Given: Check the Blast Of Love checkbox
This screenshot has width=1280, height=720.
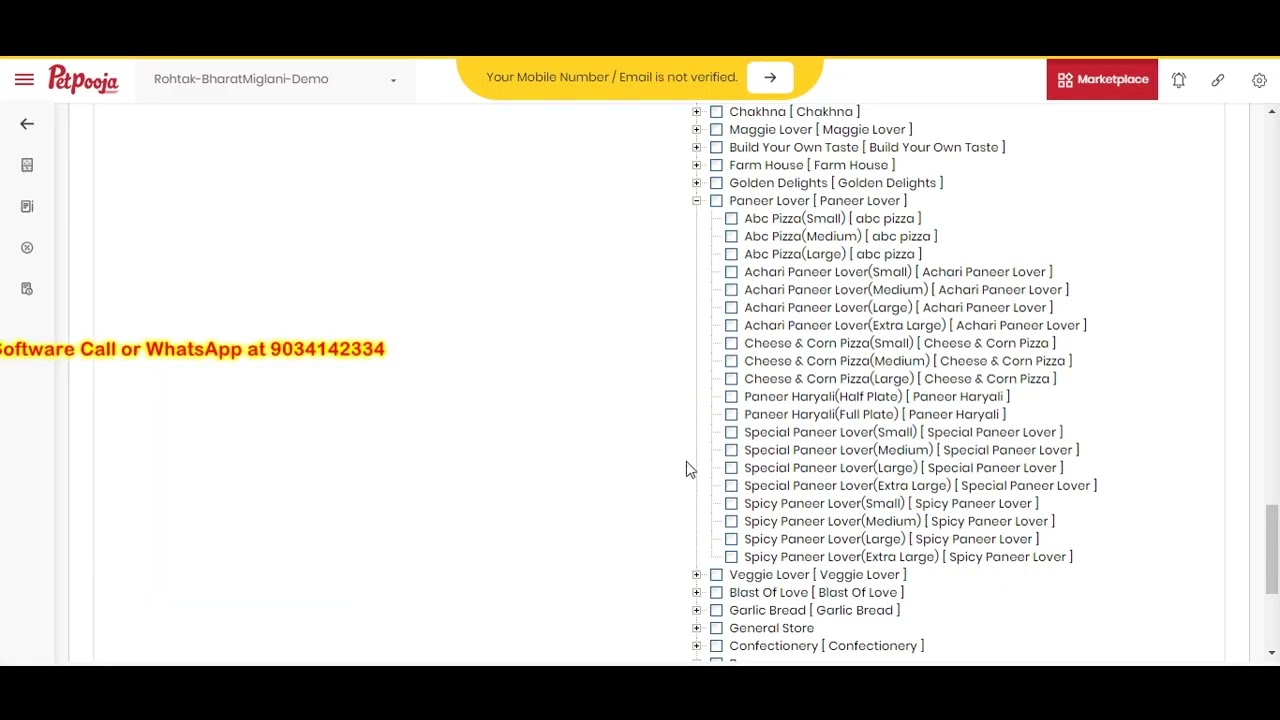Looking at the screenshot, I should tap(716, 593).
